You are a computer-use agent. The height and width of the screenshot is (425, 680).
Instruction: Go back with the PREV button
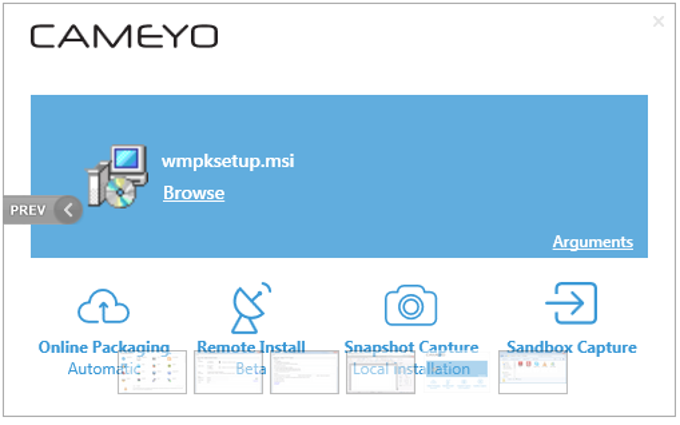[x=42, y=210]
